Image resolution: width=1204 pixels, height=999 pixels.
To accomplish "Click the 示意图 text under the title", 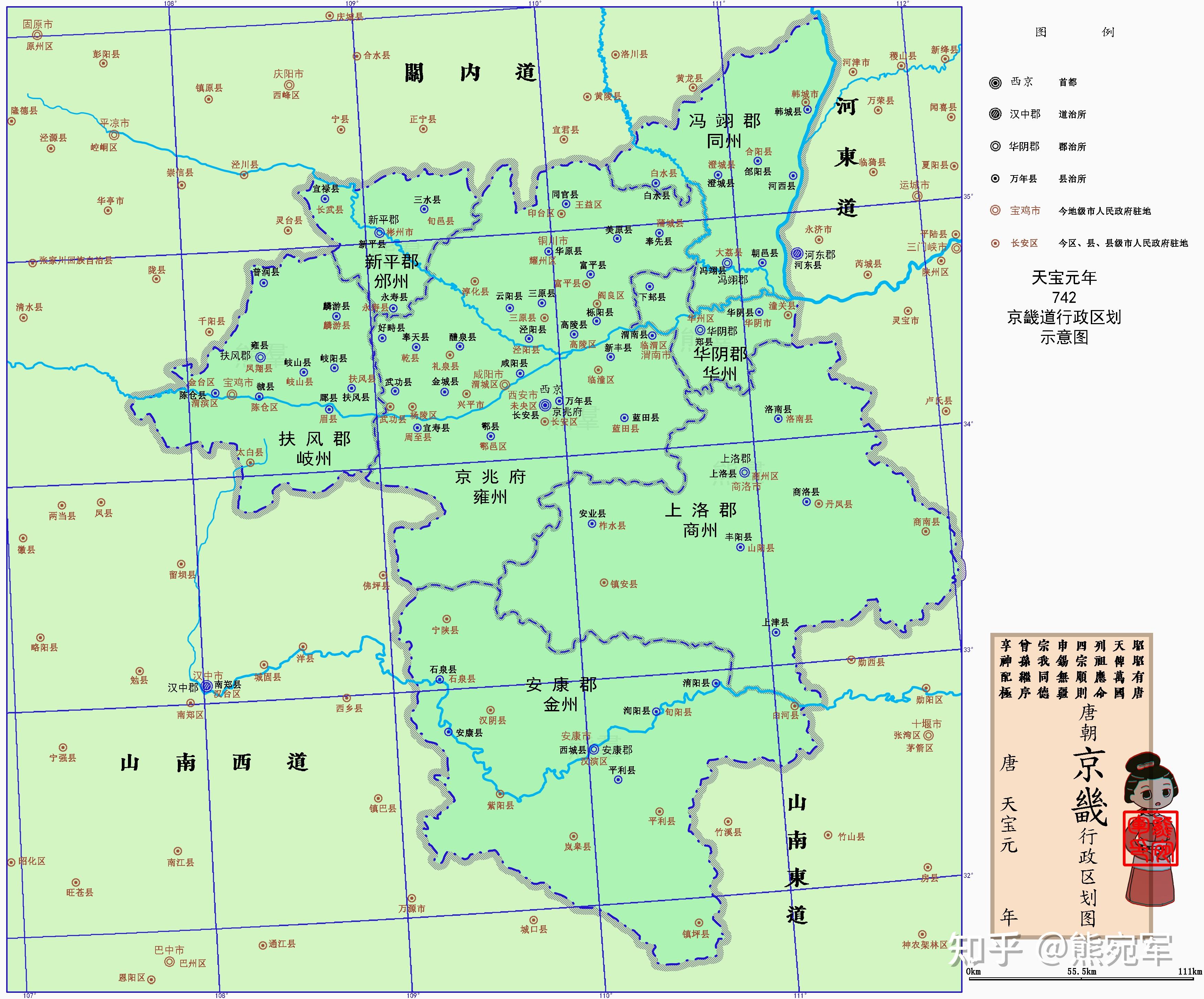I will [1064, 337].
